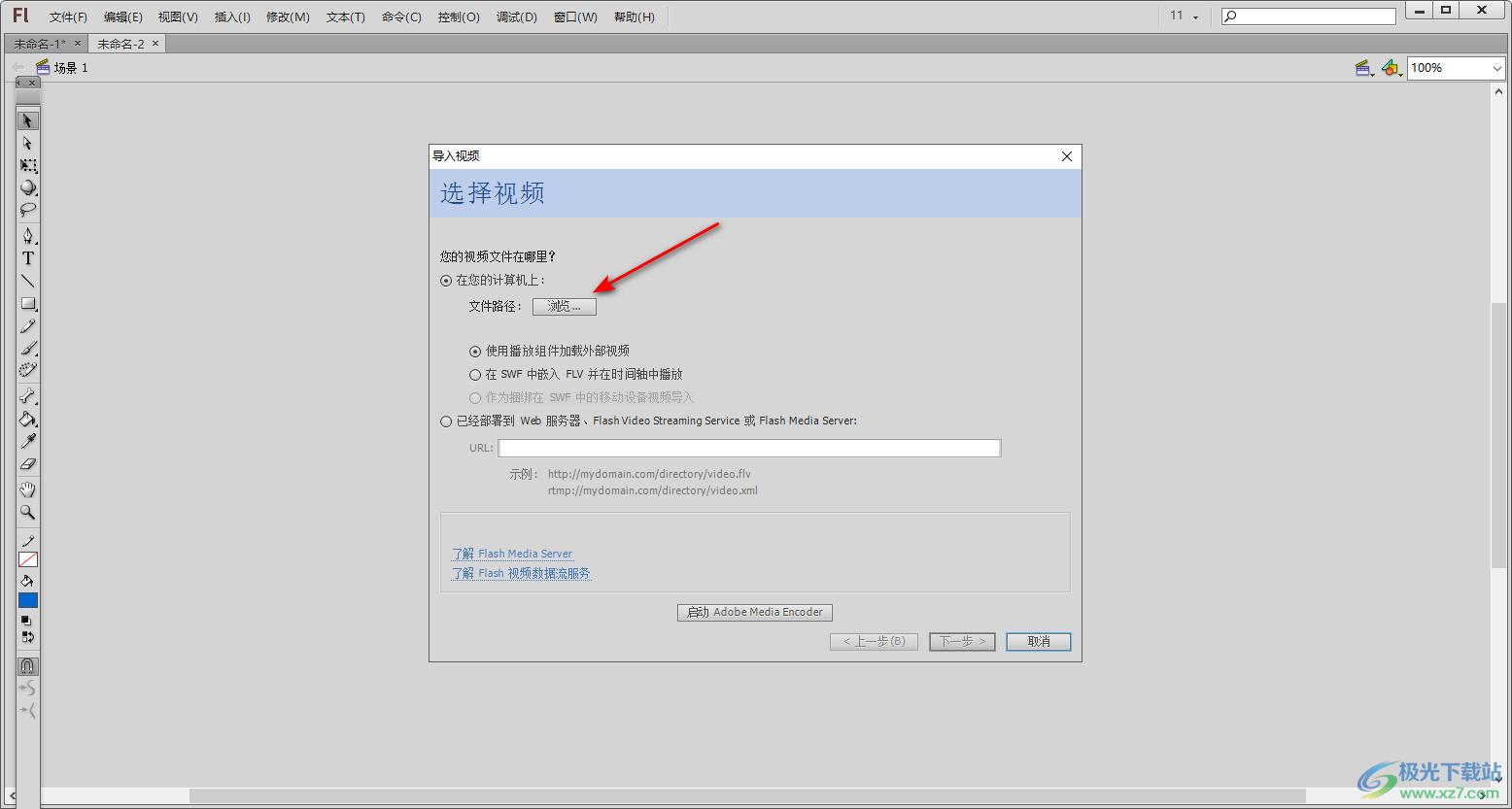This screenshot has height=809, width=1512.
Task: Select the Text tool
Action: click(28, 258)
